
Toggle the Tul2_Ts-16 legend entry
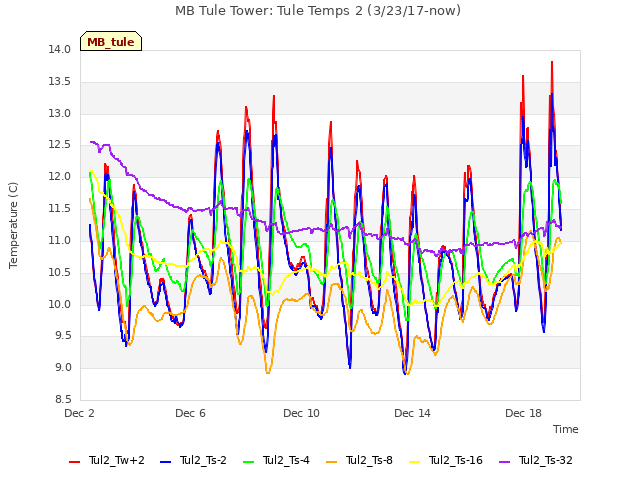point(446,461)
